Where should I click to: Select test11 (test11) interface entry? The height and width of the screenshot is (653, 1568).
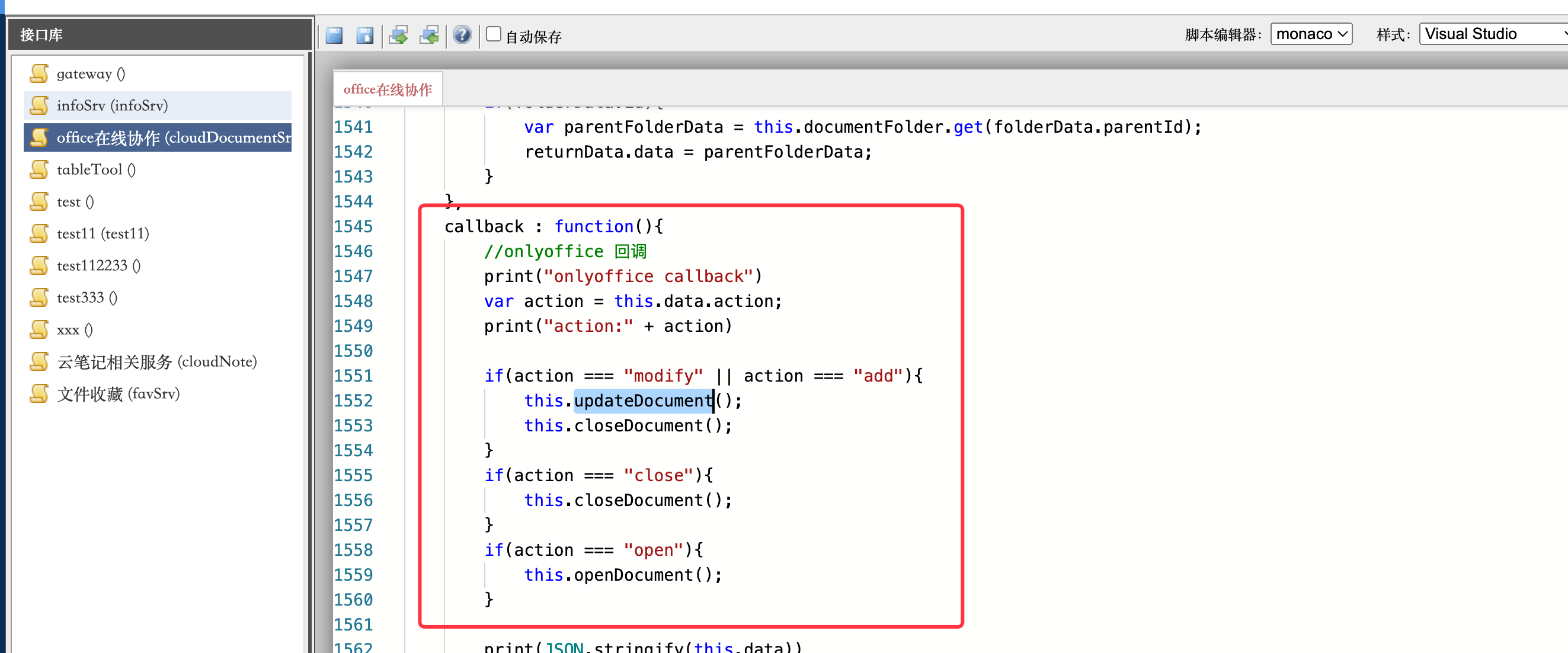pyautogui.click(x=103, y=233)
